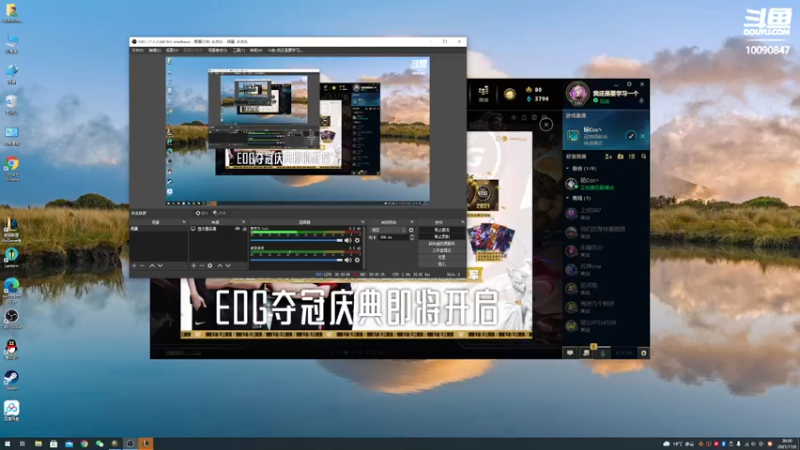Open the chat icon at League bottom bar

(570, 353)
